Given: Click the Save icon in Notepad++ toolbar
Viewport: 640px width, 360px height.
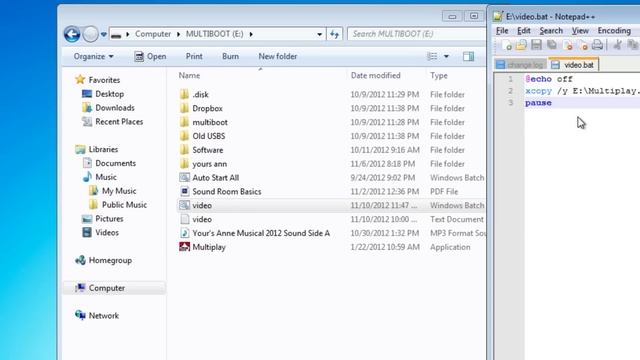Looking at the screenshot, I should point(536,45).
